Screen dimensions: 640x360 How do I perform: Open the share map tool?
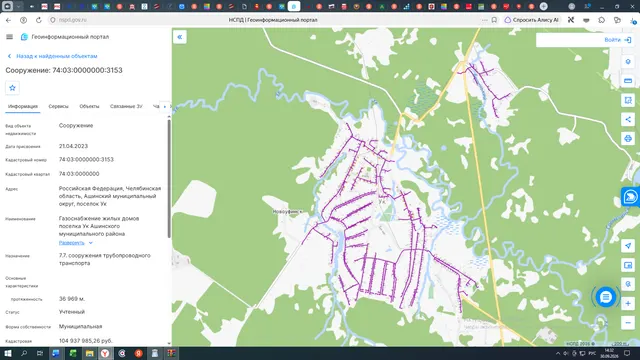[x=628, y=120]
